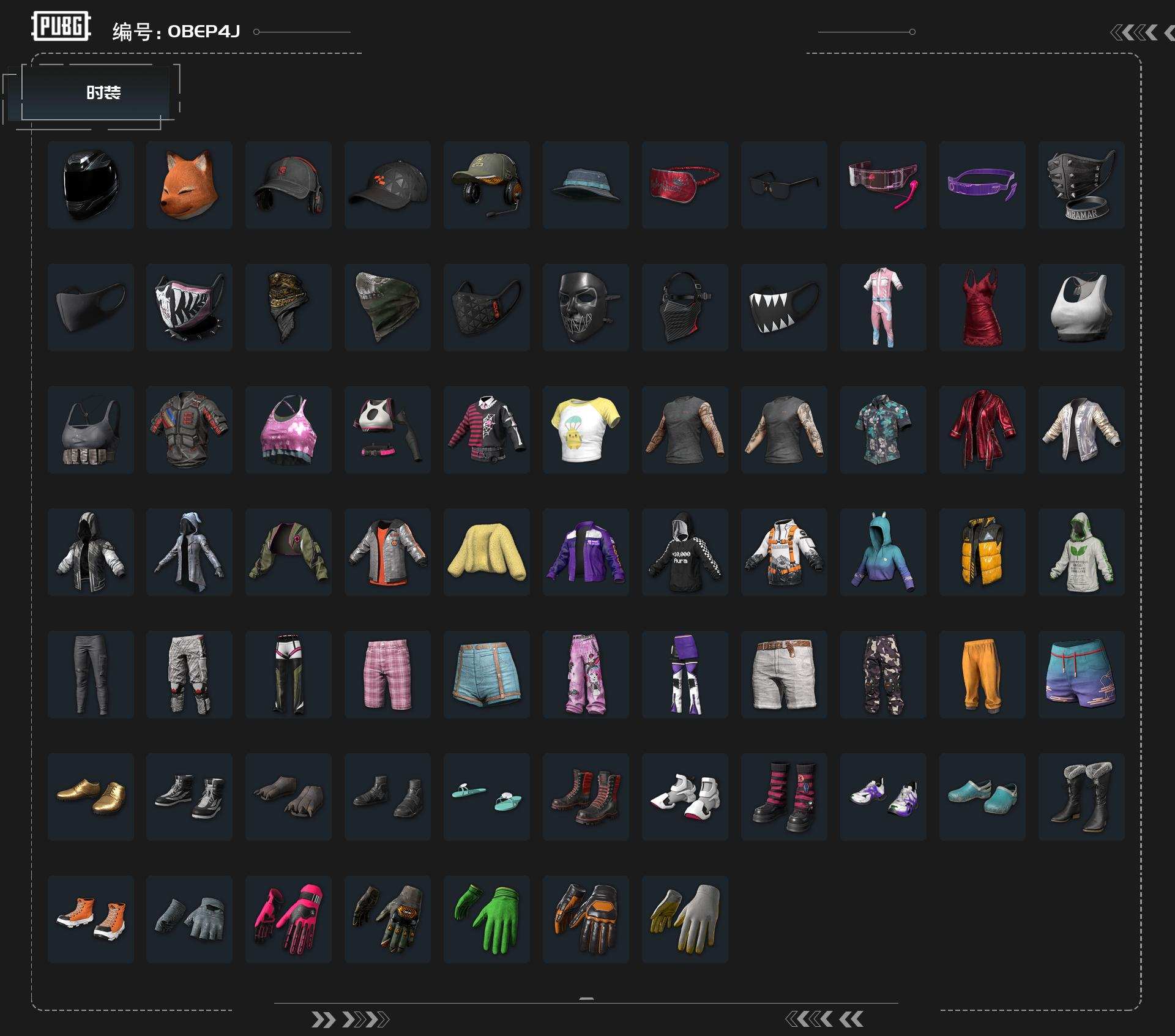Select the bright green gloves
This screenshot has width=1175, height=1036.
pos(487,919)
